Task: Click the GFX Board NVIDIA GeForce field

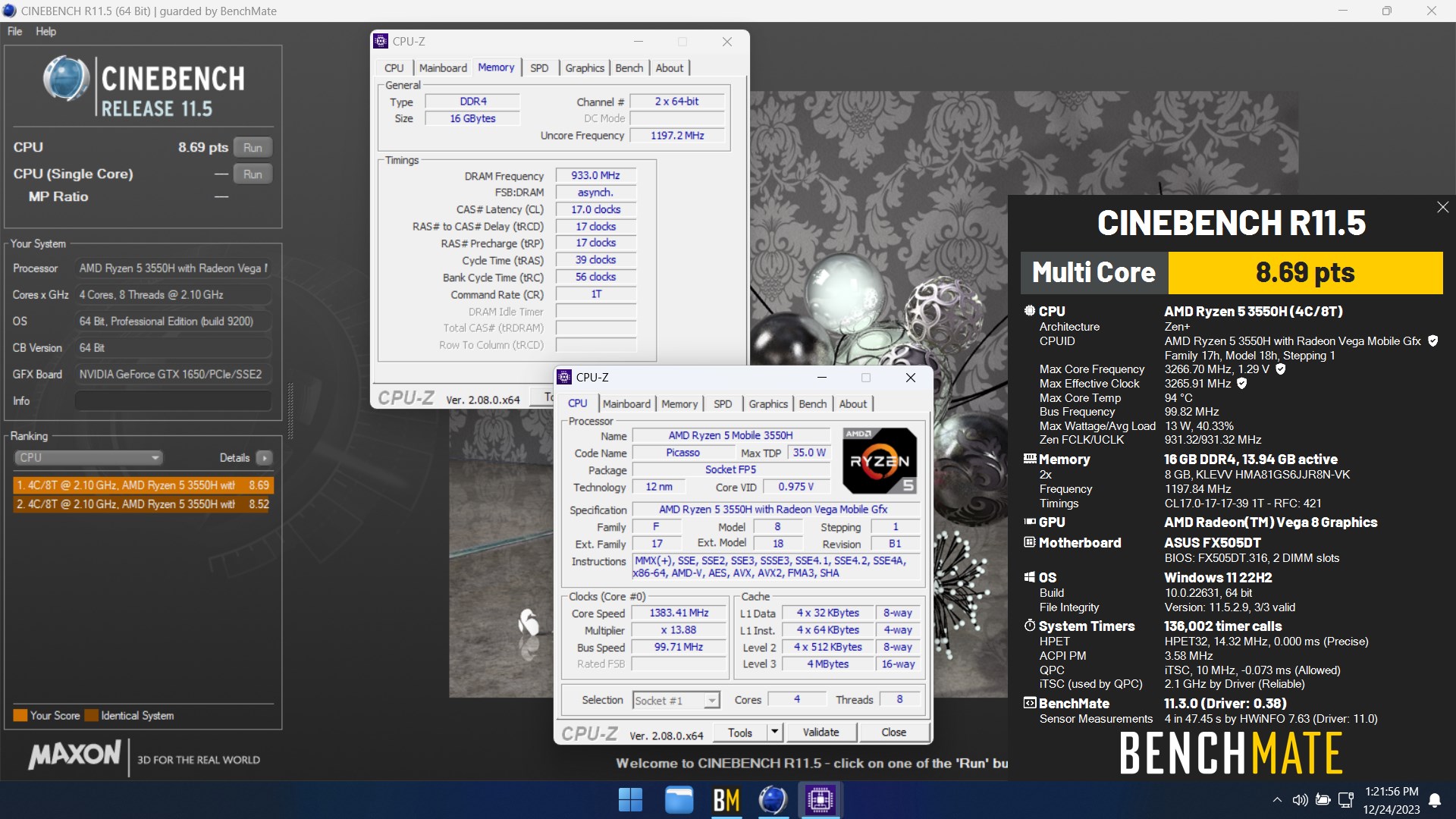Action: tap(173, 375)
